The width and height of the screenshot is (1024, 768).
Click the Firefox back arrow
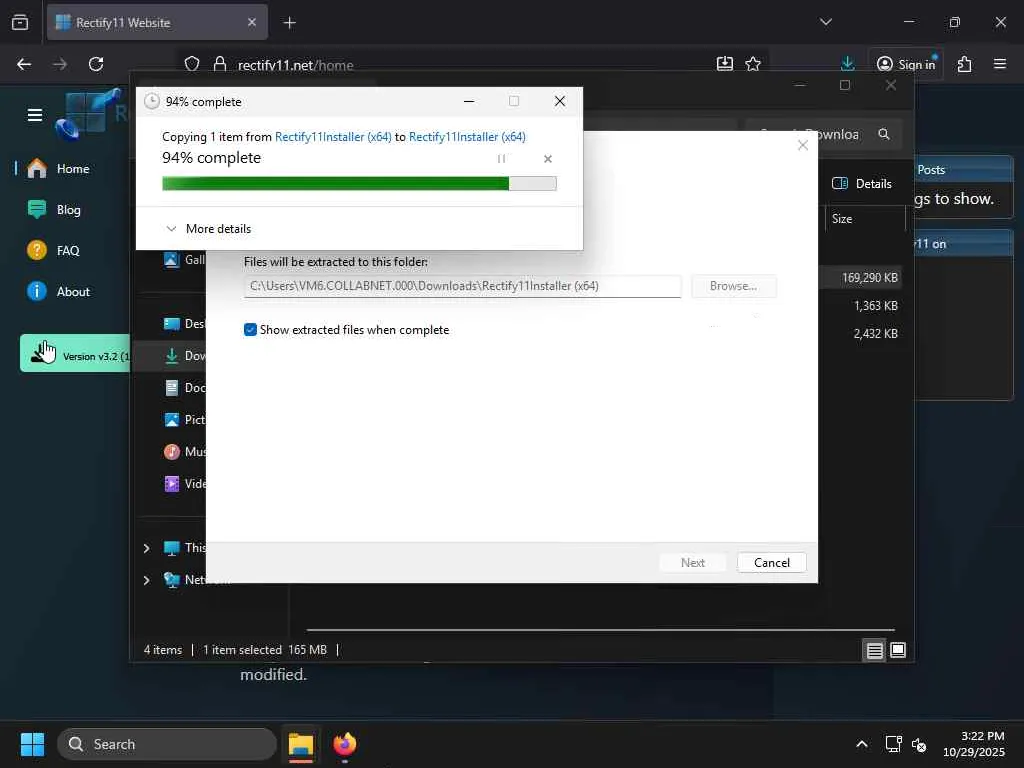(x=24, y=64)
